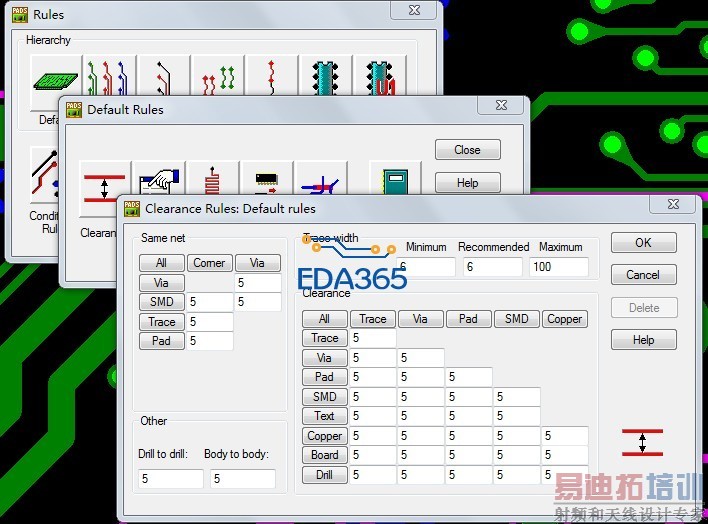Viewport: 708px width, 524px height.
Task: Click All button in Same net section
Action: tap(162, 263)
